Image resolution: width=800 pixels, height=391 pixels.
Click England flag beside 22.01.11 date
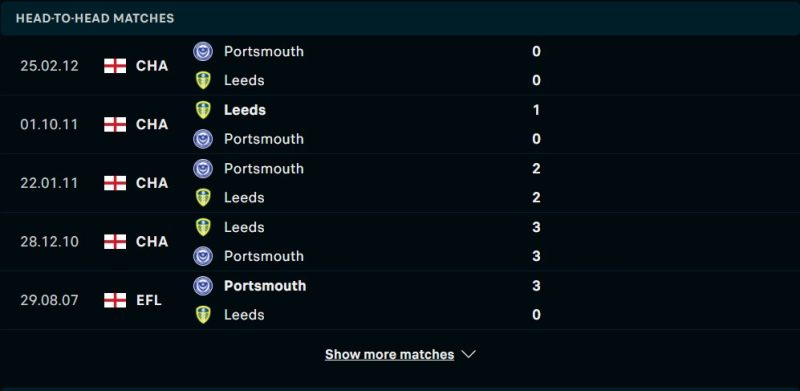(115, 183)
